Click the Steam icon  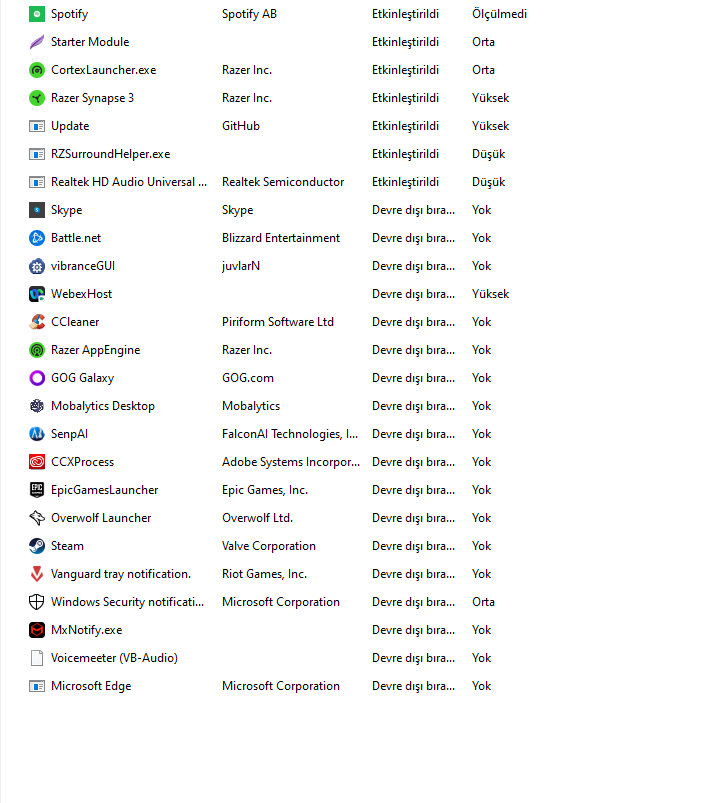point(37,546)
